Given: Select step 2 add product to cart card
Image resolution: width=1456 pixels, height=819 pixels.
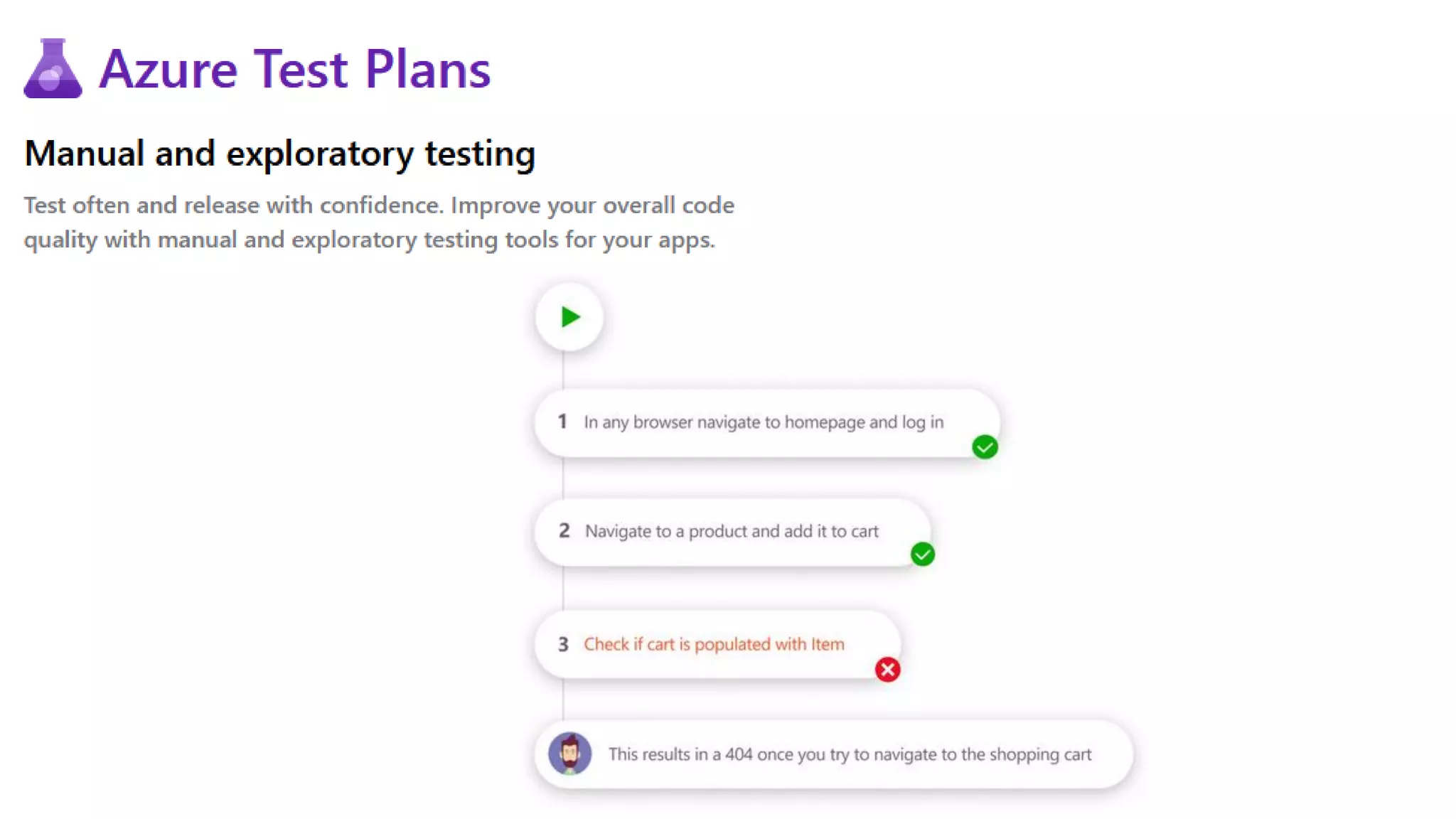Looking at the screenshot, I should coord(732,532).
